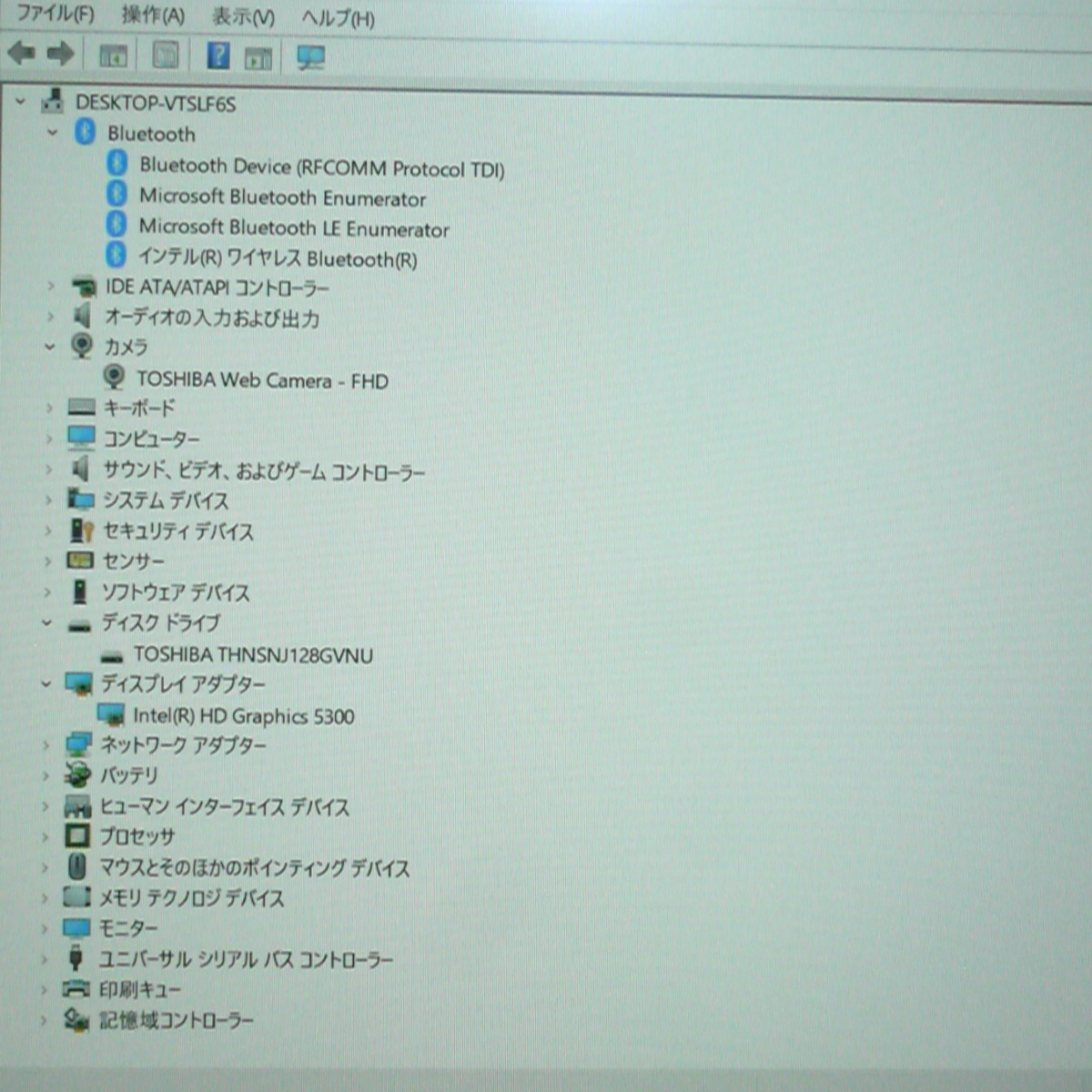Select Bluetooth Device (RFCOMM Protocol TDI)
Screen dimensions: 1092x1092
[321, 167]
